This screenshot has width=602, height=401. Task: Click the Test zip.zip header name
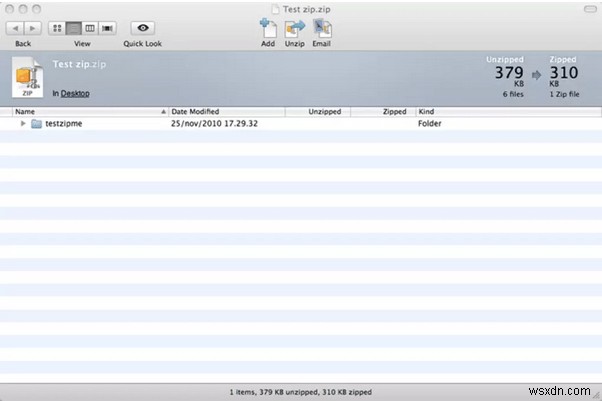[79, 64]
